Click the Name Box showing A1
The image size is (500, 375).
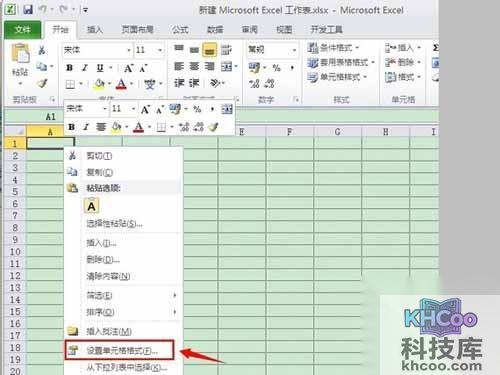[x=34, y=117]
